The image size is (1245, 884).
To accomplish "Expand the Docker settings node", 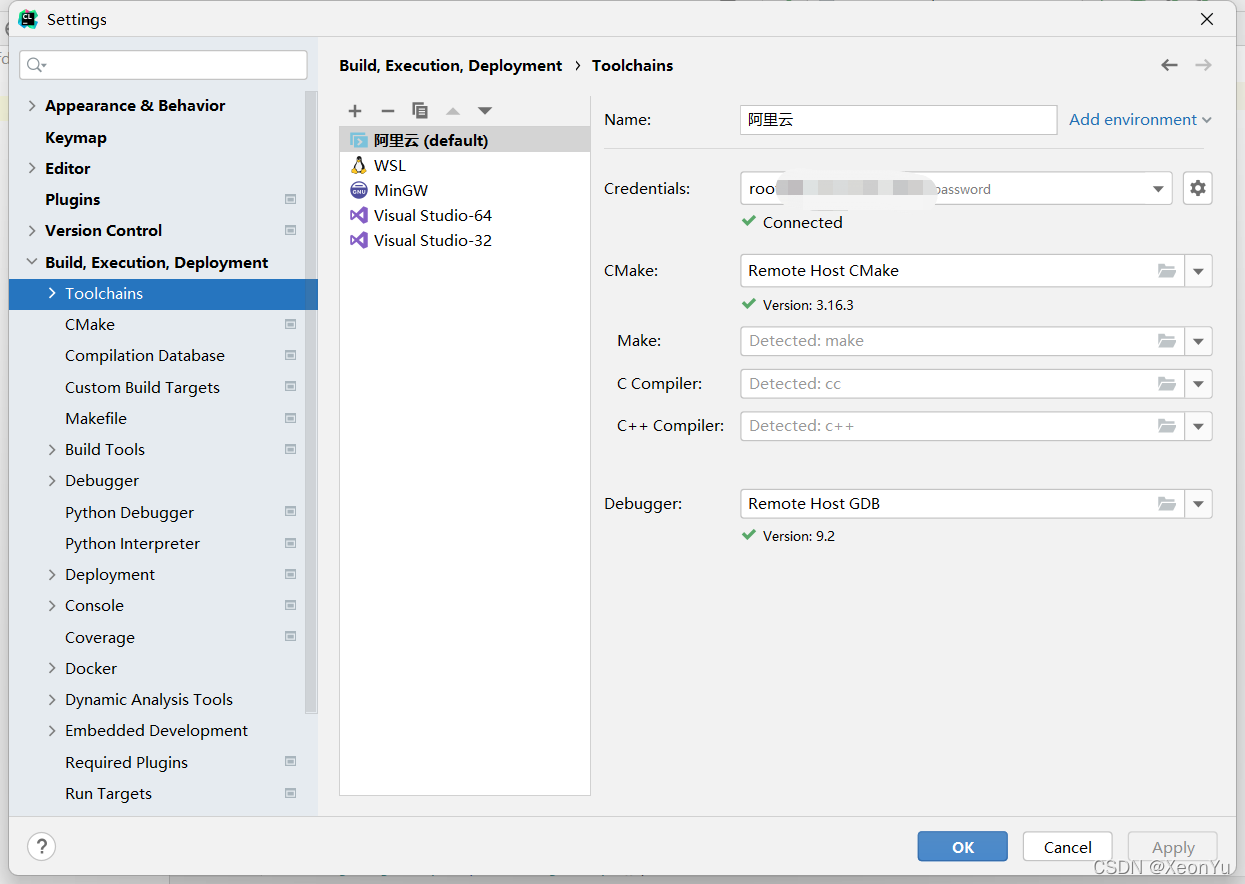I will click(x=52, y=669).
